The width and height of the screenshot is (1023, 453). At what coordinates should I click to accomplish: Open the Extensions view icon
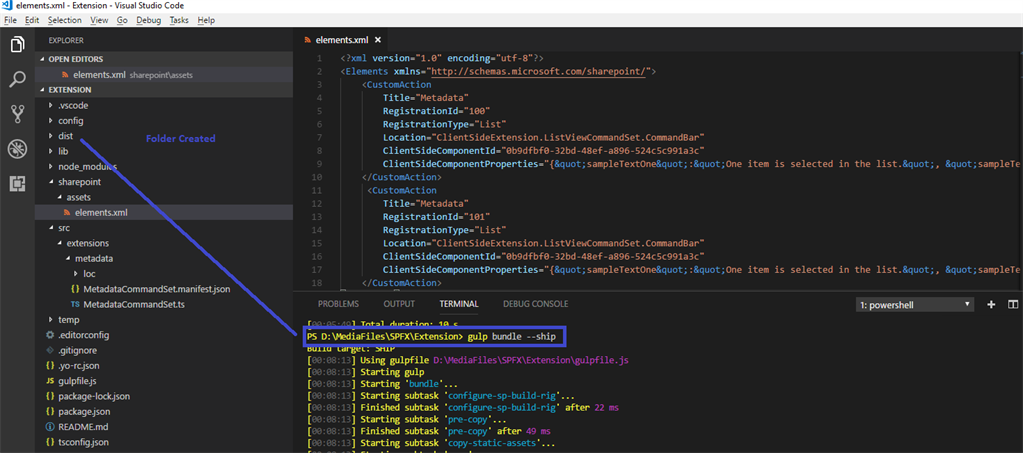tap(17, 184)
